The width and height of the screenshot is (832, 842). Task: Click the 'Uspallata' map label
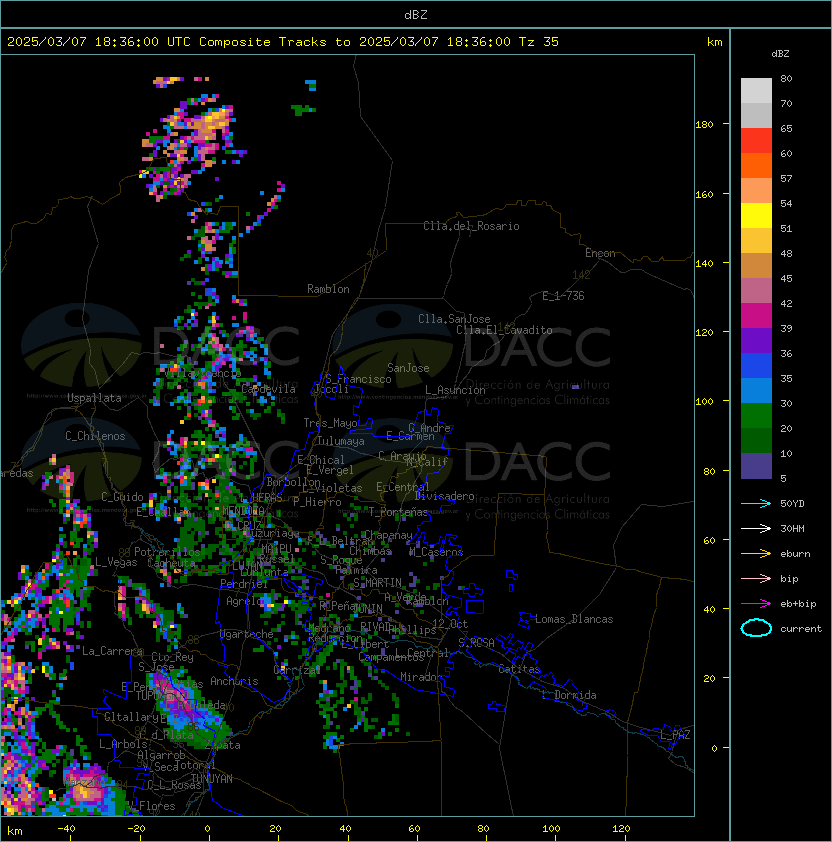point(94,398)
